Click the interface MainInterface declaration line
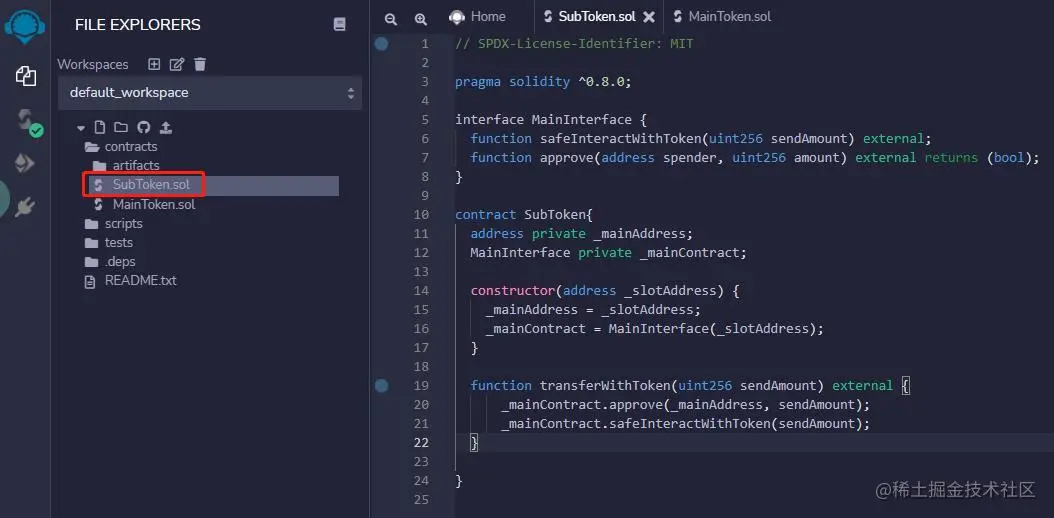Screen dimensions: 1054x518 click(551, 120)
